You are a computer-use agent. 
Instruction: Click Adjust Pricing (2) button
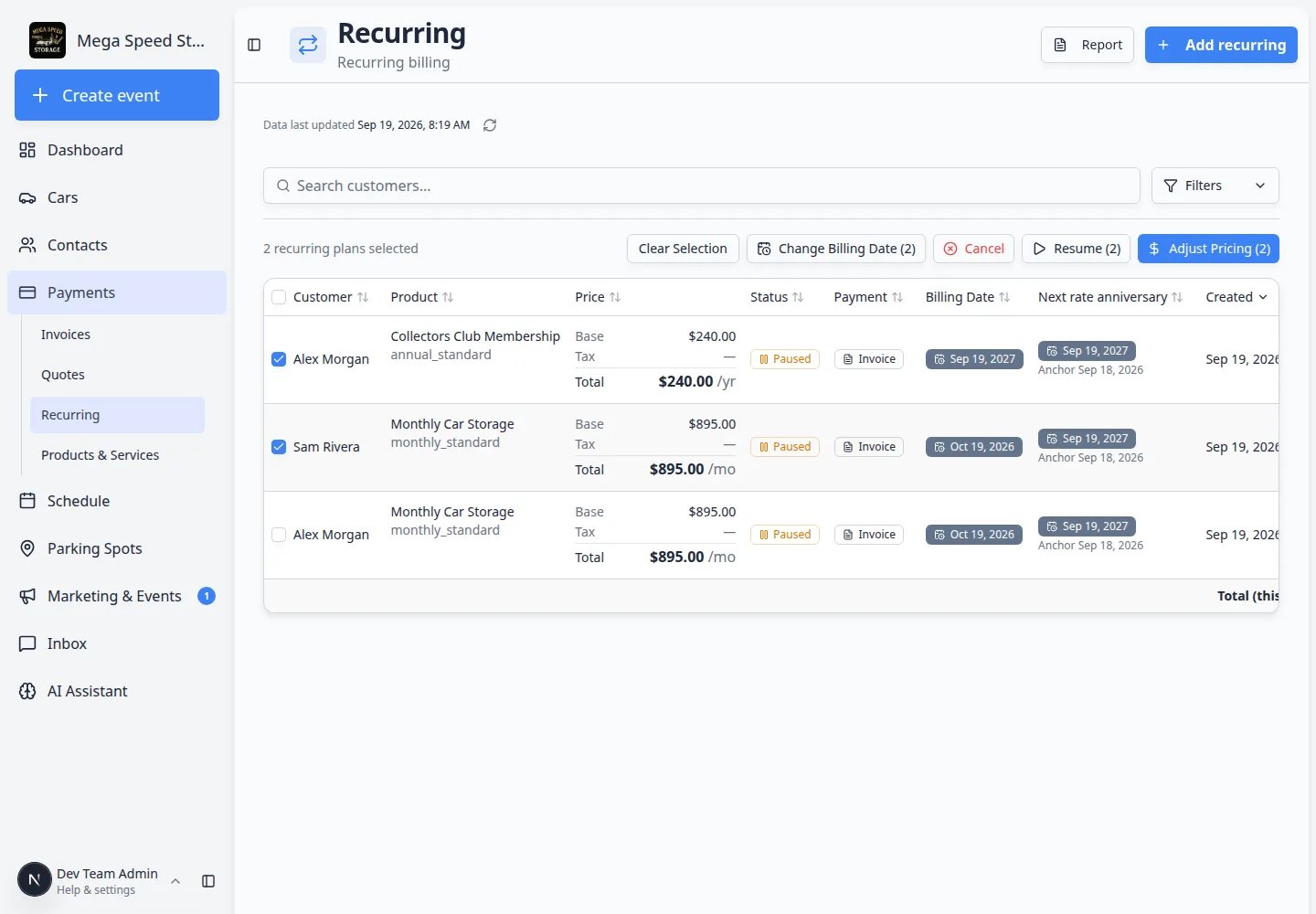tap(1208, 249)
